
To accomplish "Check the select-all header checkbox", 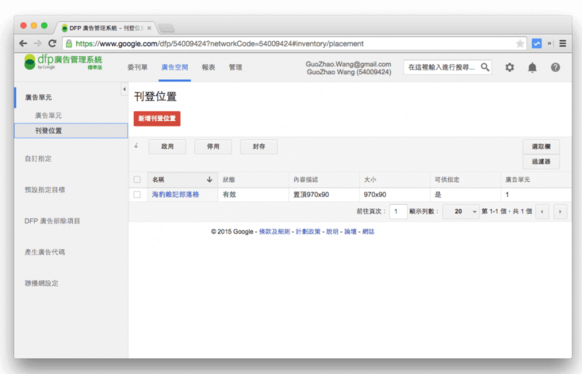I will (x=137, y=180).
